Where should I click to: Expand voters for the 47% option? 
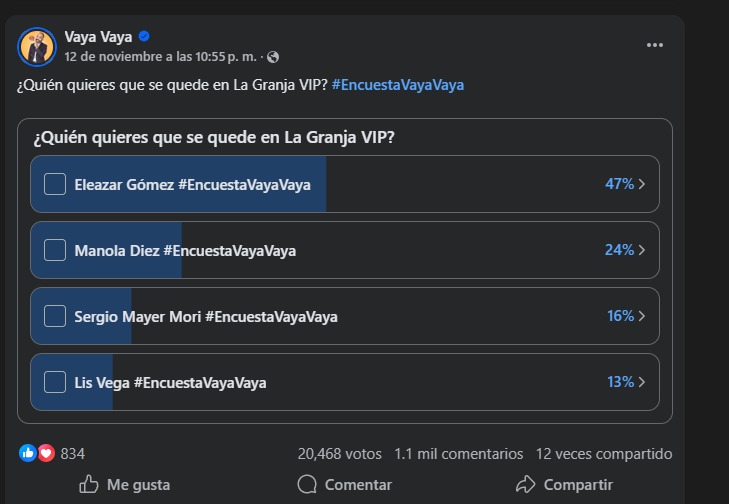pos(641,184)
